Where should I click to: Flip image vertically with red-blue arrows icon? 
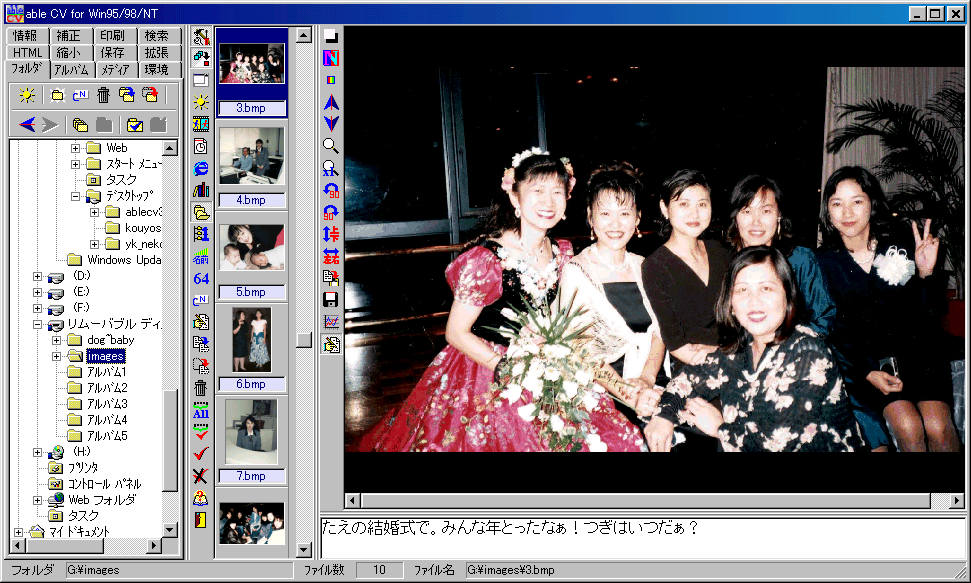click(x=331, y=234)
